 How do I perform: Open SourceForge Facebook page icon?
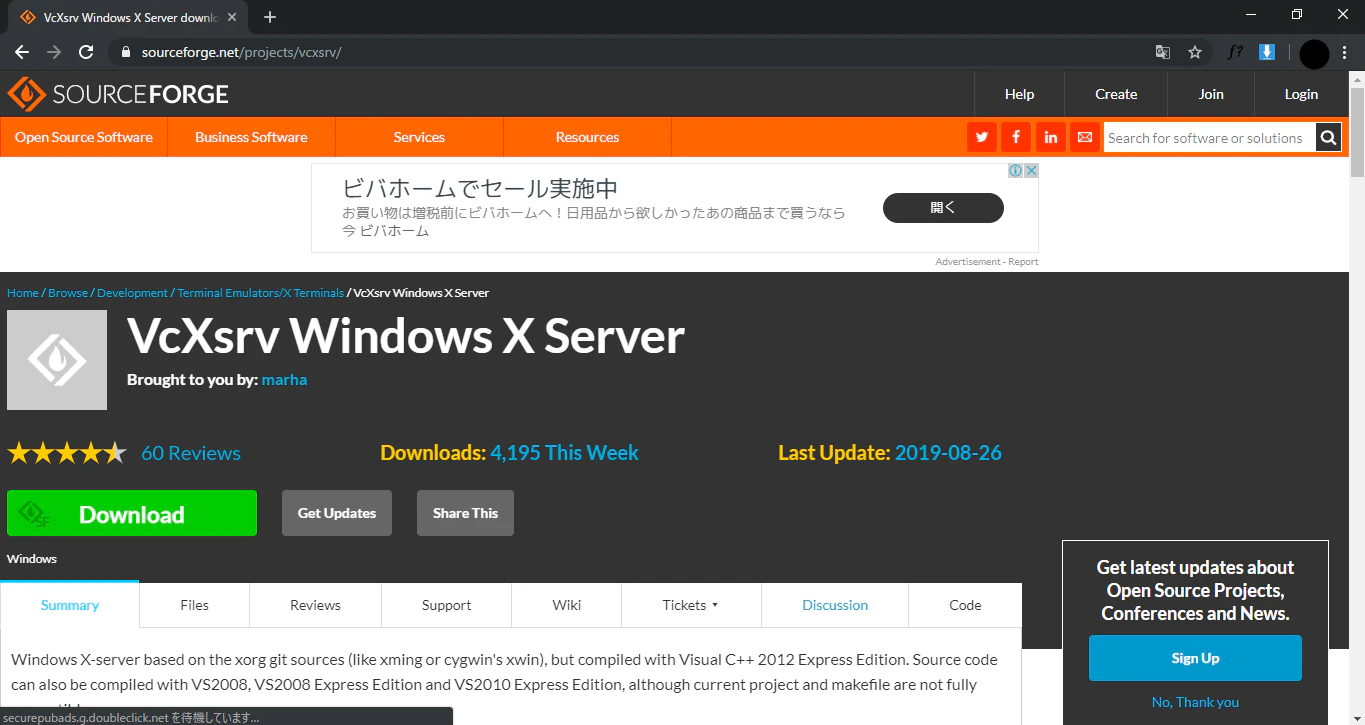[x=1016, y=137]
